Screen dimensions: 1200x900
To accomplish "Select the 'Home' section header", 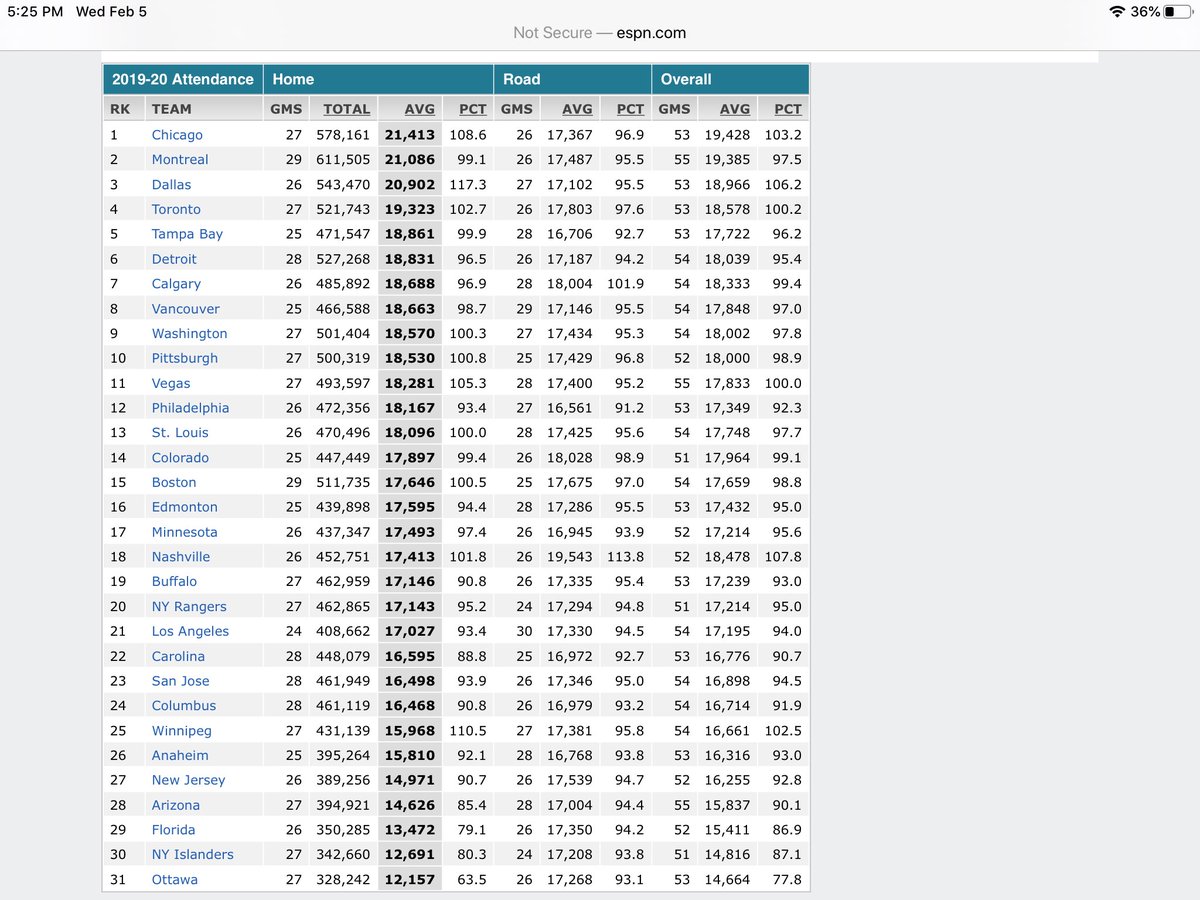I will pyautogui.click(x=293, y=79).
